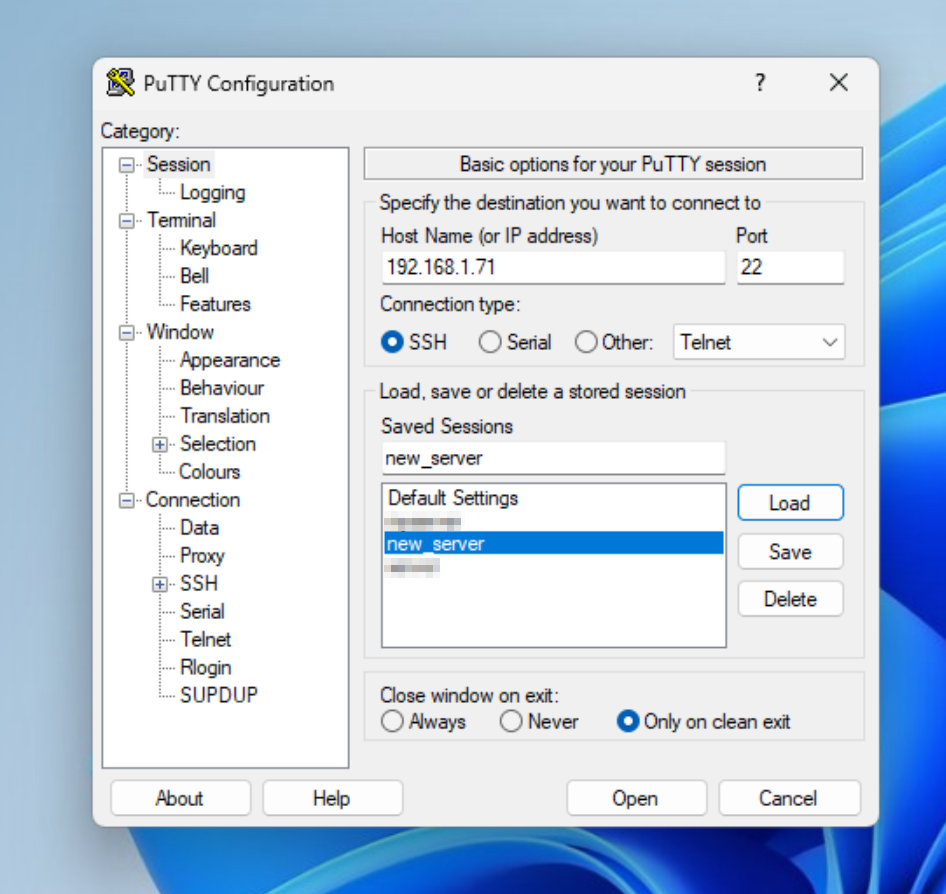Viewport: 946px width, 894px height.
Task: Select the SSH connection type radio button
Action: click(x=393, y=342)
